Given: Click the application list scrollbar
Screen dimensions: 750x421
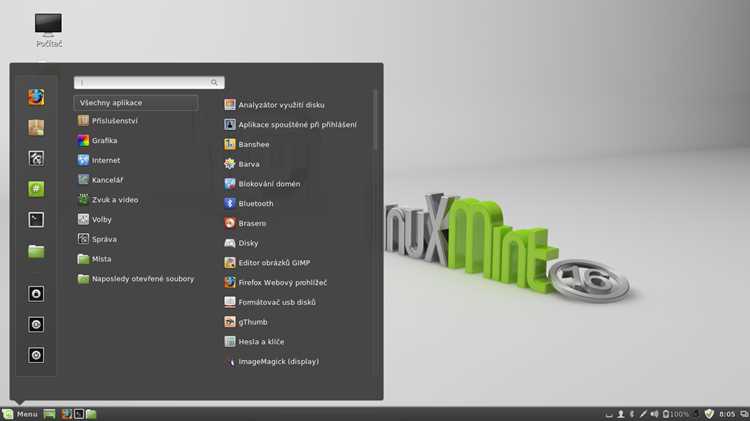Looking at the screenshot, I should tap(375, 120).
